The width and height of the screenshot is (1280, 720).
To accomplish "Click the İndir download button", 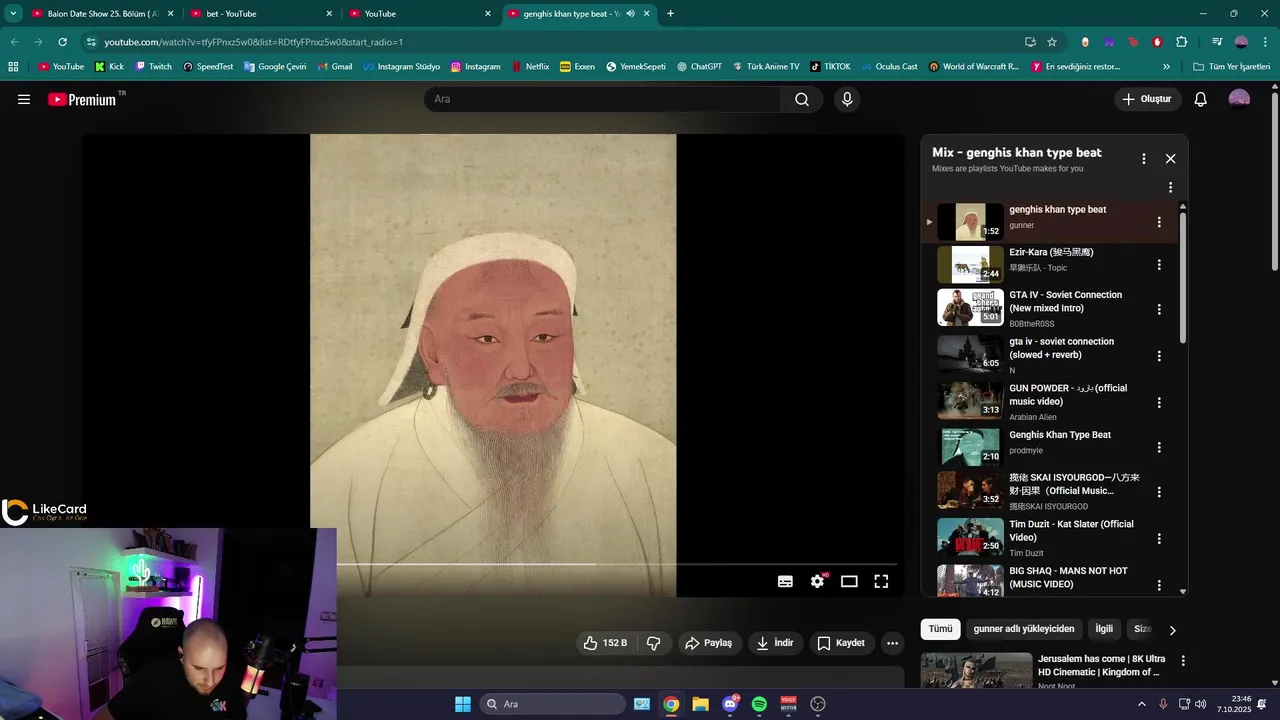I will tap(775, 643).
